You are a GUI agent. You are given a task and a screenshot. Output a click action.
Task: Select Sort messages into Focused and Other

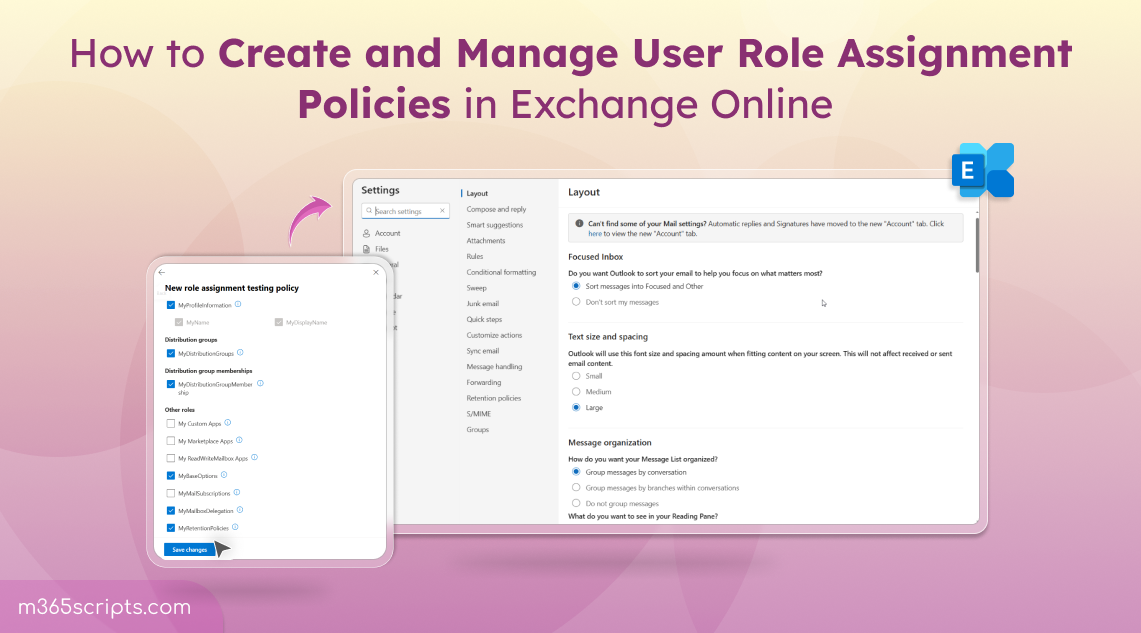point(576,286)
